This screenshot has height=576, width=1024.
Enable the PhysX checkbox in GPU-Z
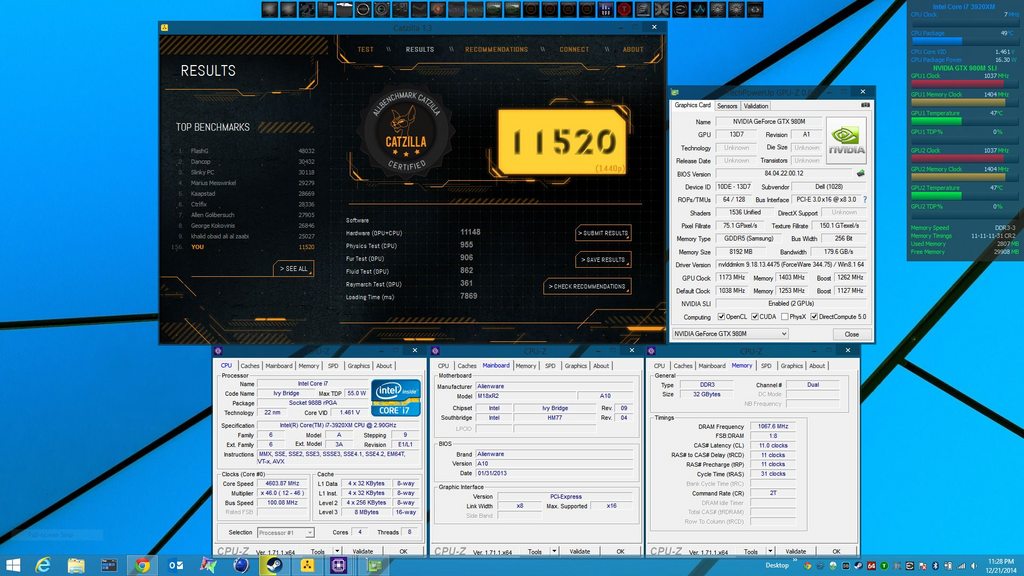coord(784,317)
